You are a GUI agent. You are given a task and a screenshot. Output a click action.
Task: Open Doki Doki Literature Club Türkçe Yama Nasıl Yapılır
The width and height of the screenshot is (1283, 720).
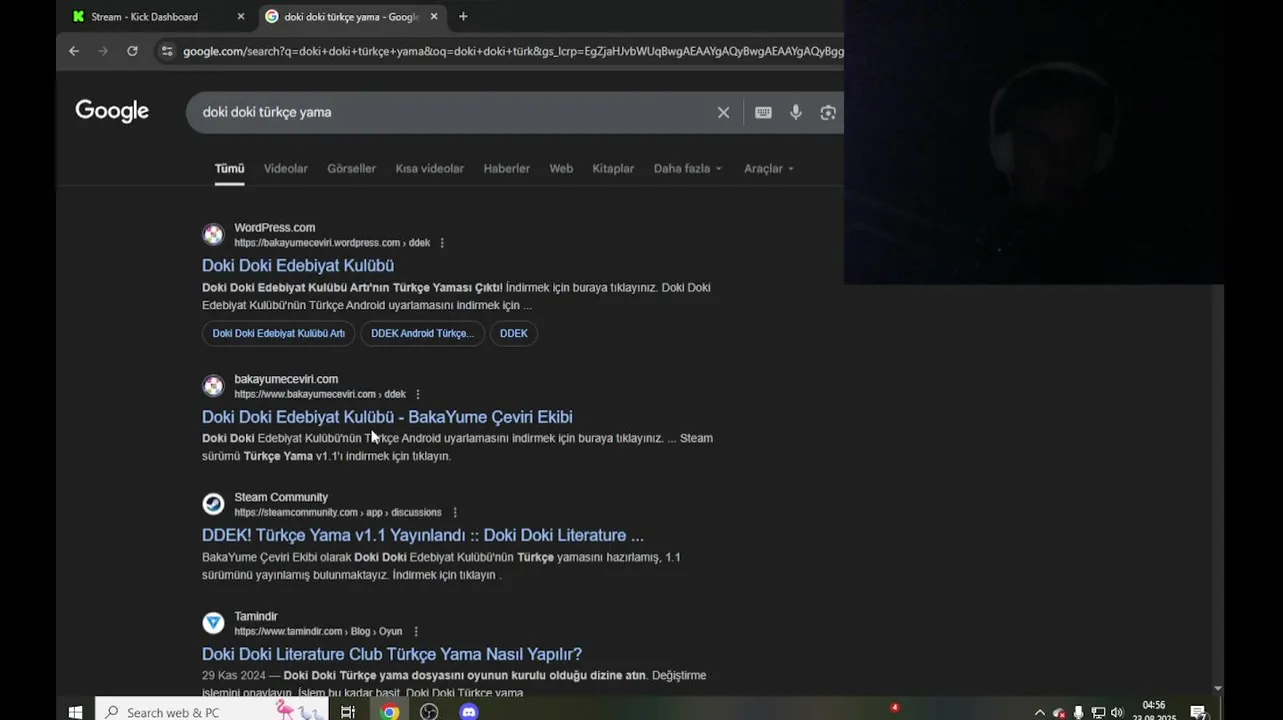(392, 654)
